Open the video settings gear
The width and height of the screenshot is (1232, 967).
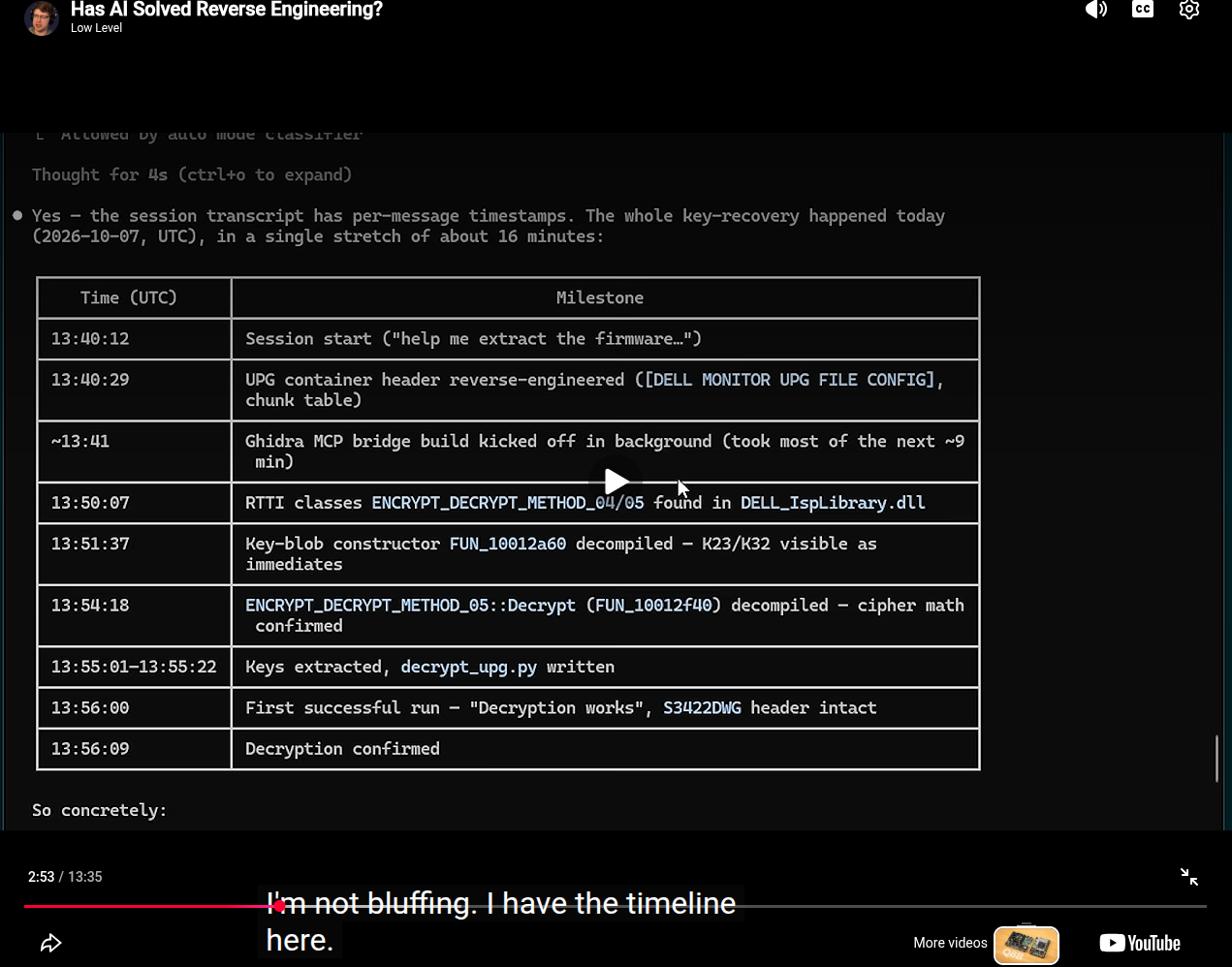(1189, 10)
